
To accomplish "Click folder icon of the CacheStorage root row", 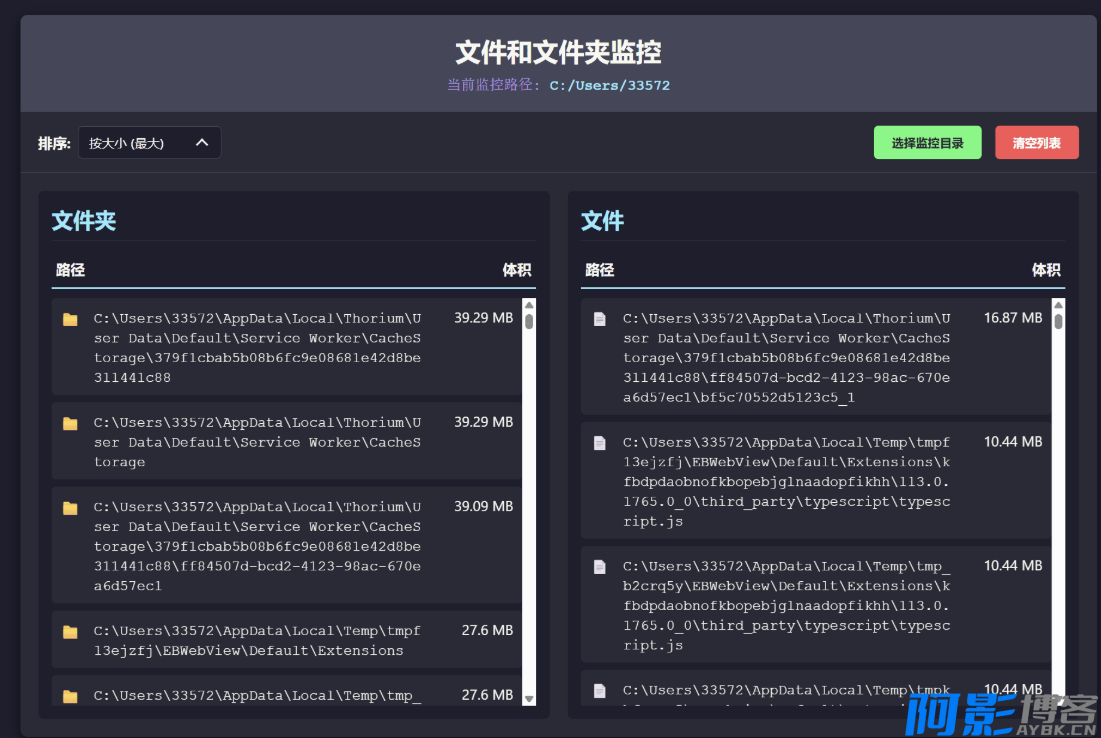I will [70, 424].
